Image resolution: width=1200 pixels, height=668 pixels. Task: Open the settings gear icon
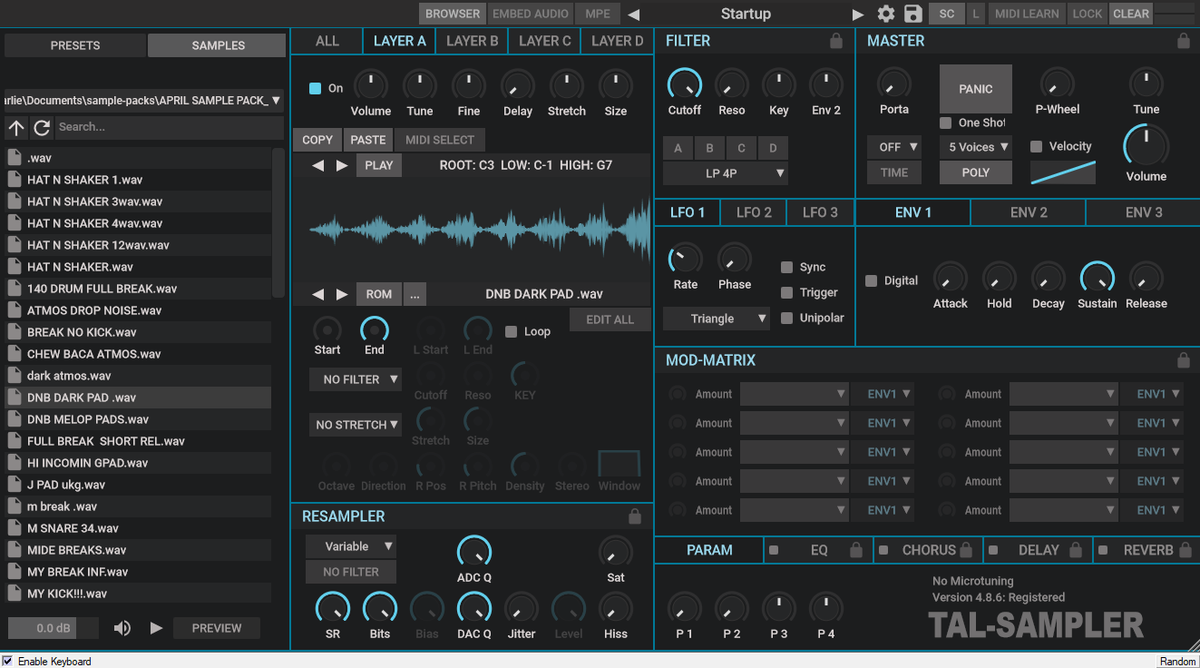(886, 14)
